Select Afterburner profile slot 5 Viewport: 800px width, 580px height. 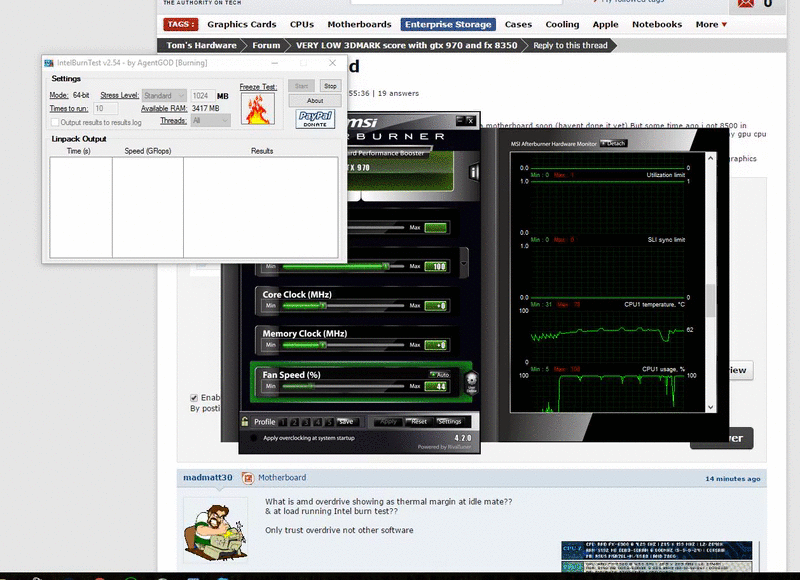click(x=329, y=422)
